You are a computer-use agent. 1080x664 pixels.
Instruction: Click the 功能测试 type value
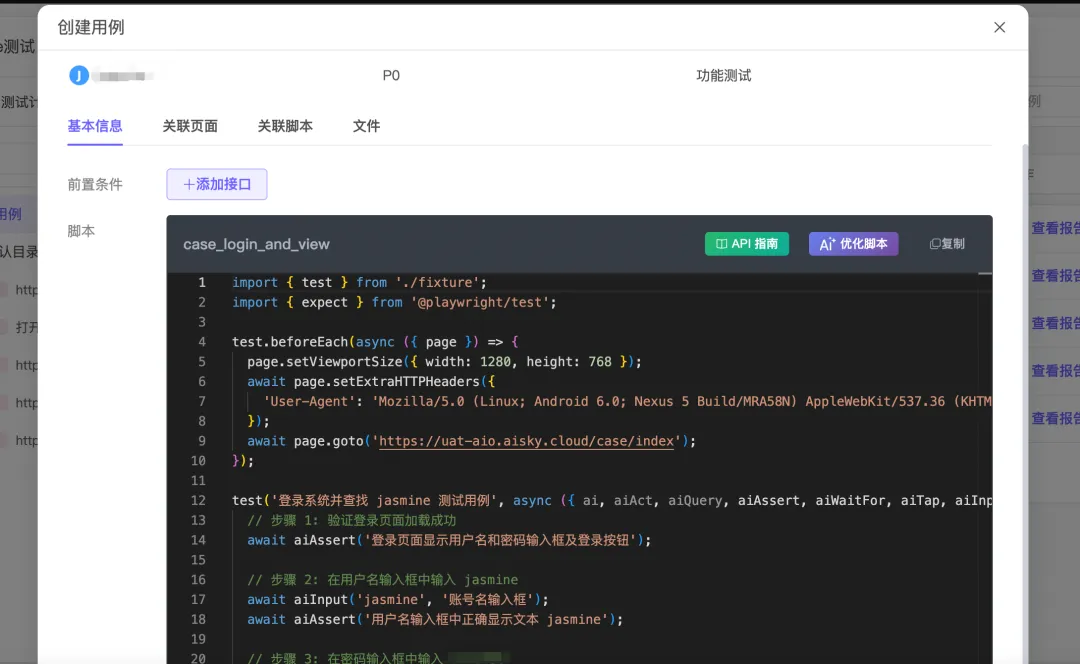coord(723,75)
